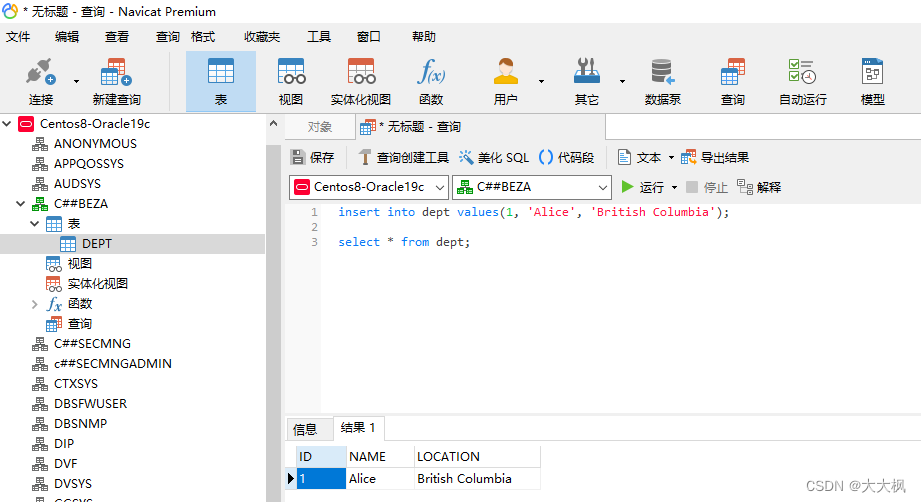Open the 用户 dropdown arrow
The image size is (921, 502).
541,82
